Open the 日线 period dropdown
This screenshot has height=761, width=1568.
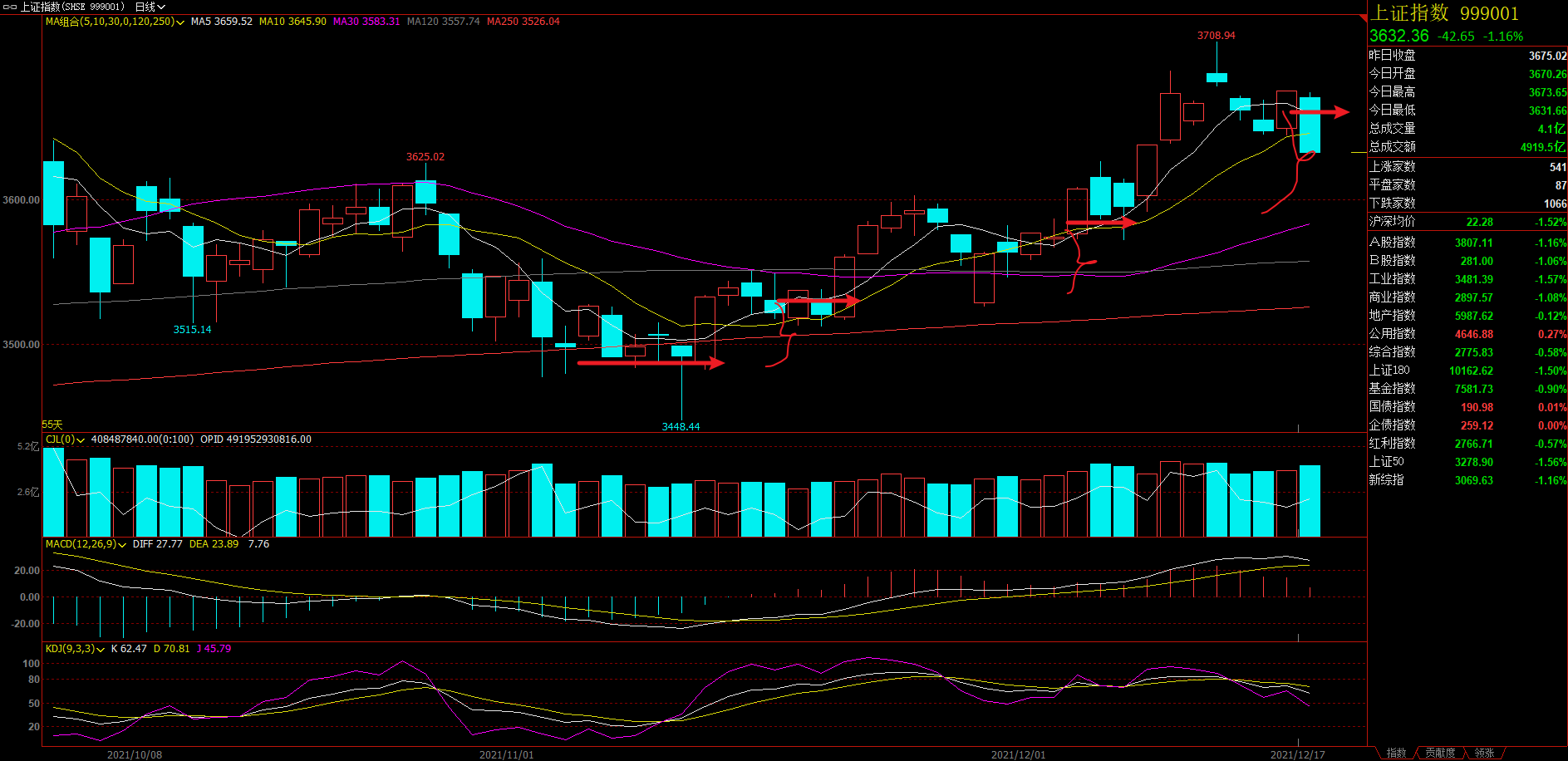(x=150, y=7)
